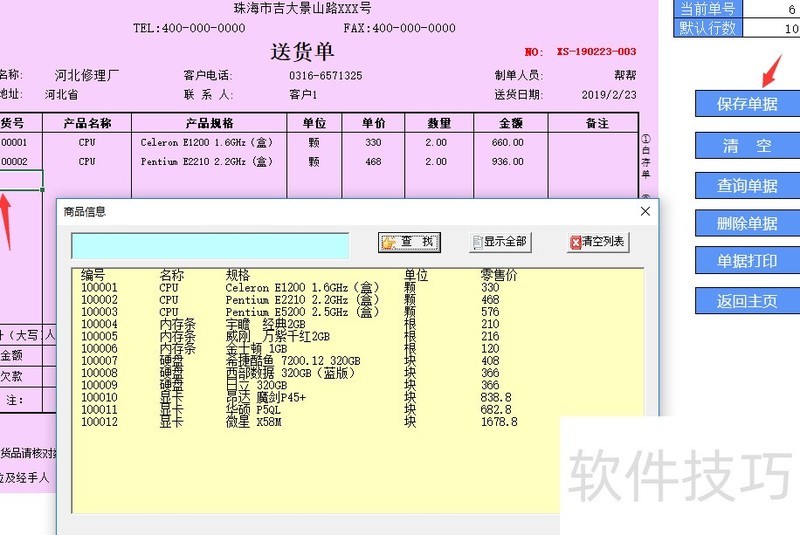This screenshot has height=535, width=800.
Task: Click the spec cell Celeron E1200 1.6GHz in delivery table
Action: [x=207, y=143]
